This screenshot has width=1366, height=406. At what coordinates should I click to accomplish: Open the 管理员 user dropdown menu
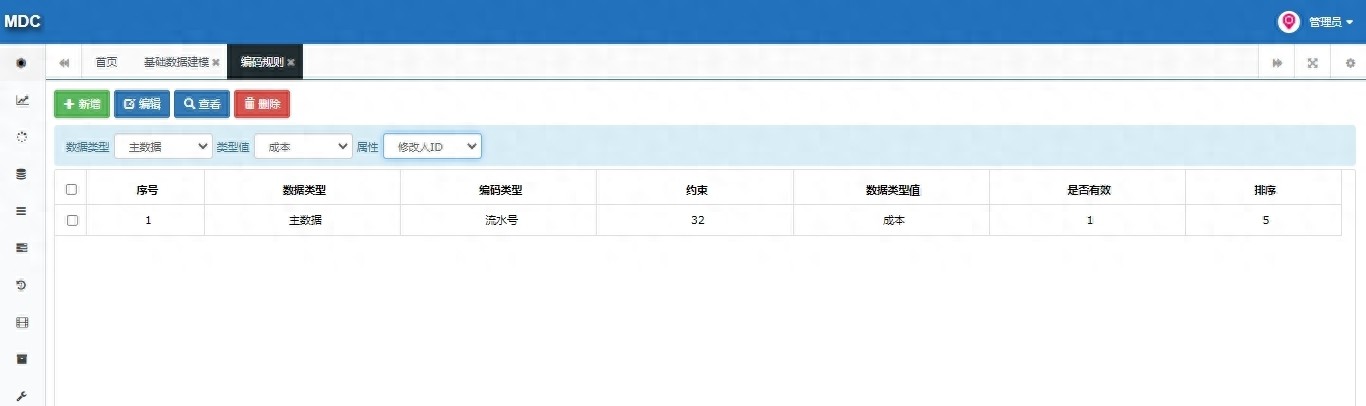point(1330,22)
